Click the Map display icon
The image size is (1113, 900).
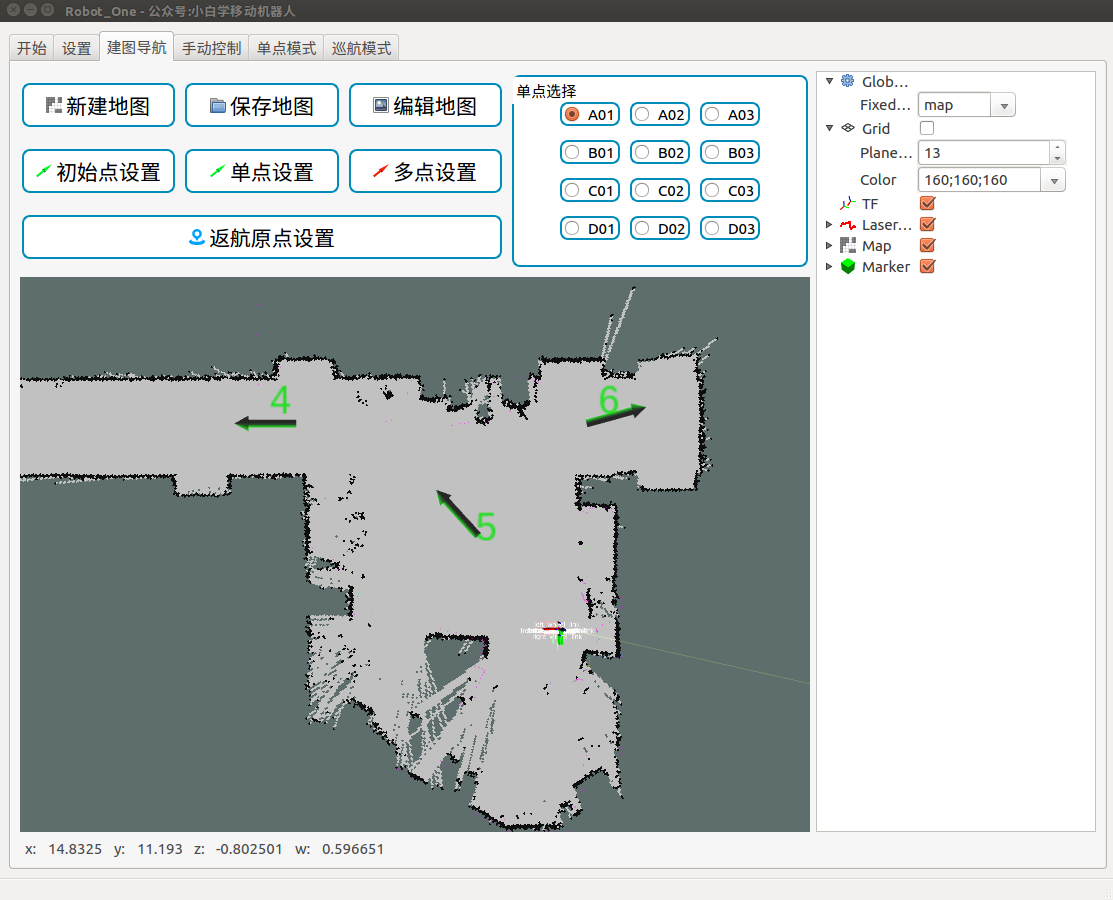click(848, 246)
